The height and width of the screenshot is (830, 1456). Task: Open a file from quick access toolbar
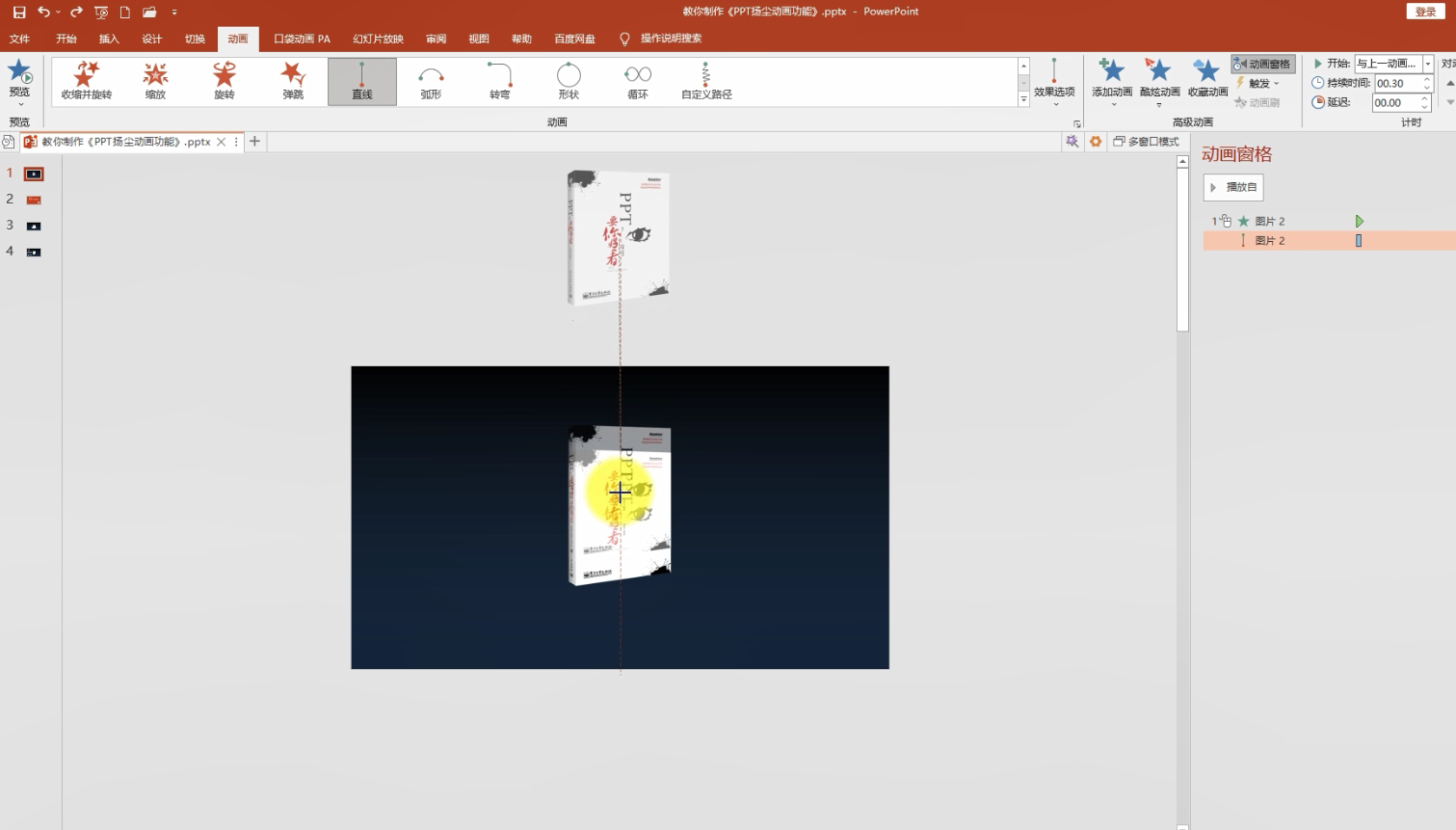(x=149, y=13)
